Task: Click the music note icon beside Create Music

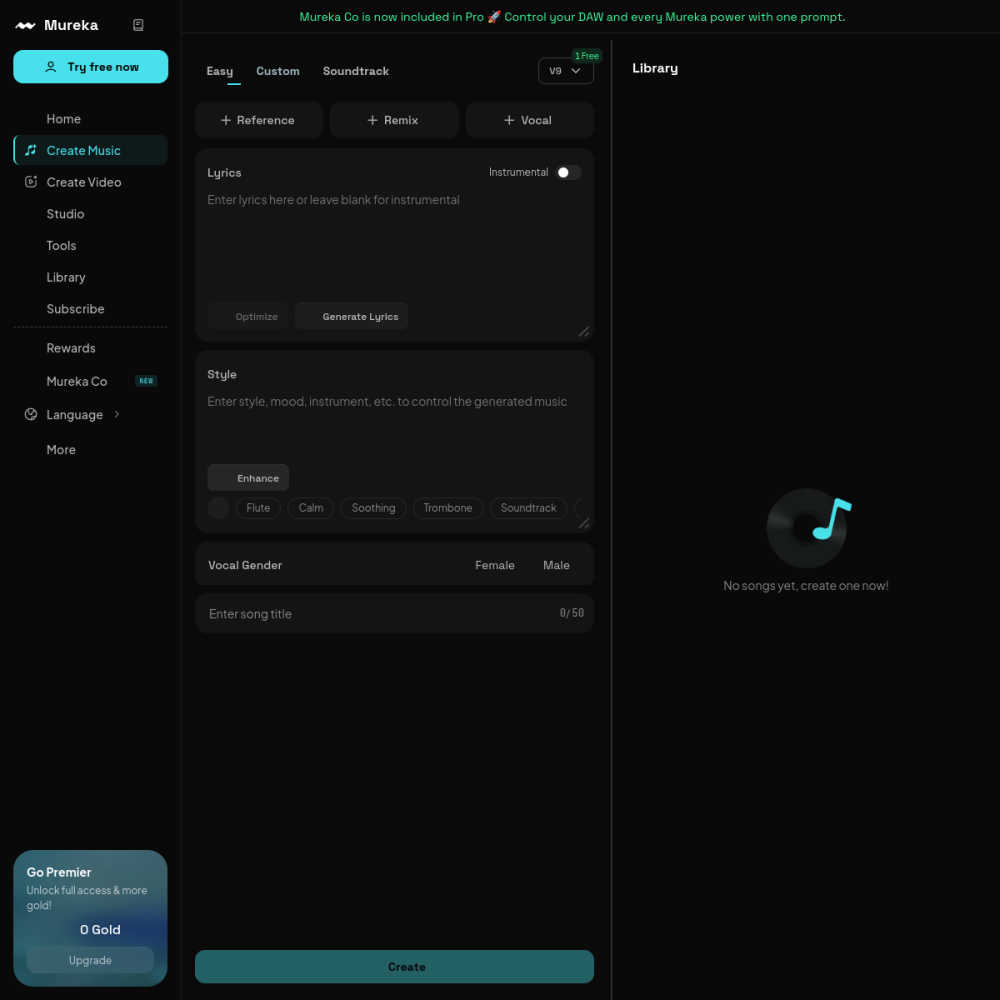Action: 31,150
